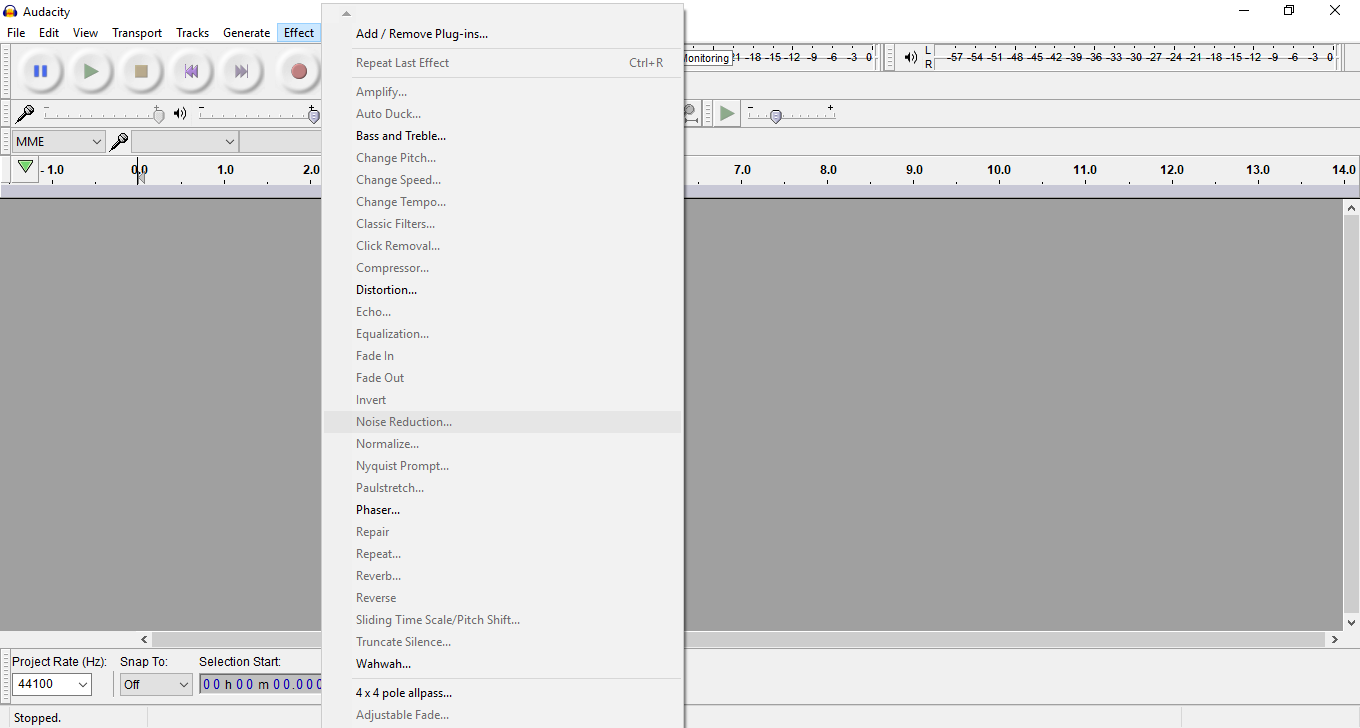Image resolution: width=1360 pixels, height=728 pixels.
Task: Choose Wahwah... effect
Action: coord(502,664)
